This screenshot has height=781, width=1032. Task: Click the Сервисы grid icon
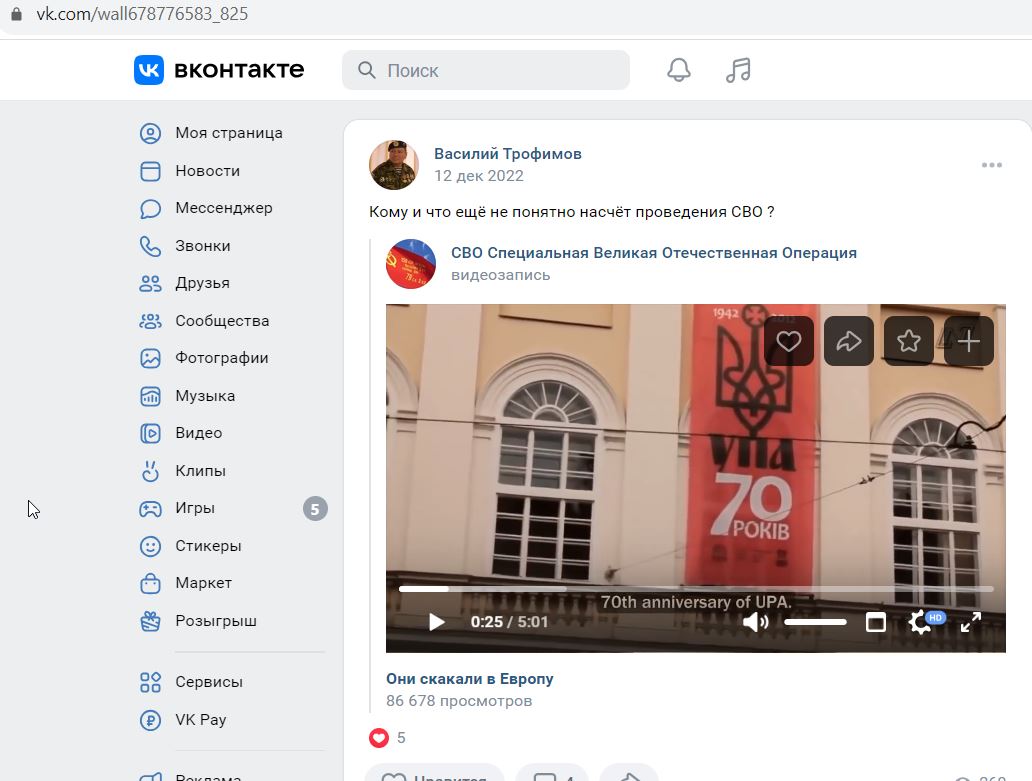pyautogui.click(x=150, y=682)
